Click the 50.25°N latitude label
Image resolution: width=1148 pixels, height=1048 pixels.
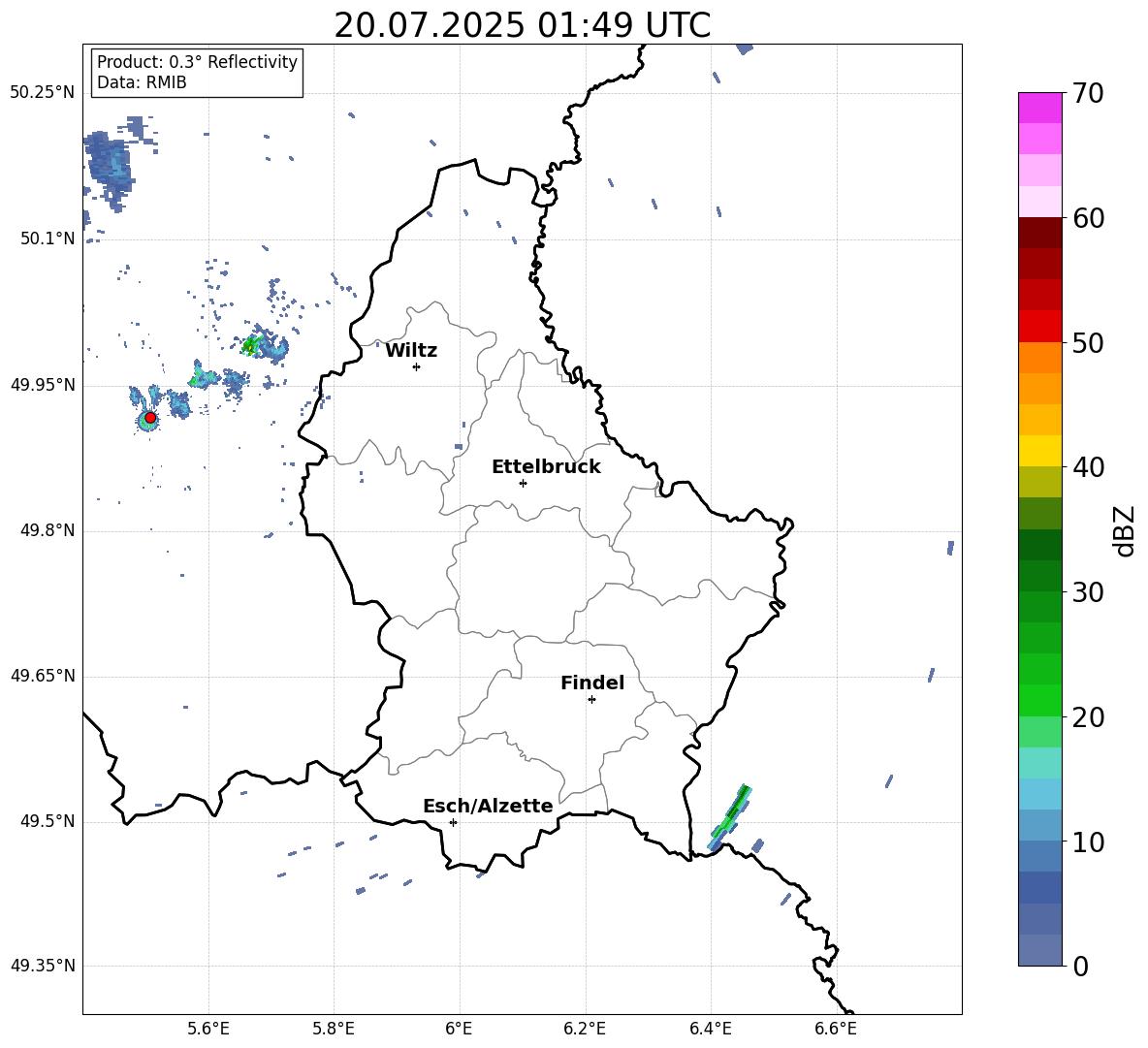(43, 93)
